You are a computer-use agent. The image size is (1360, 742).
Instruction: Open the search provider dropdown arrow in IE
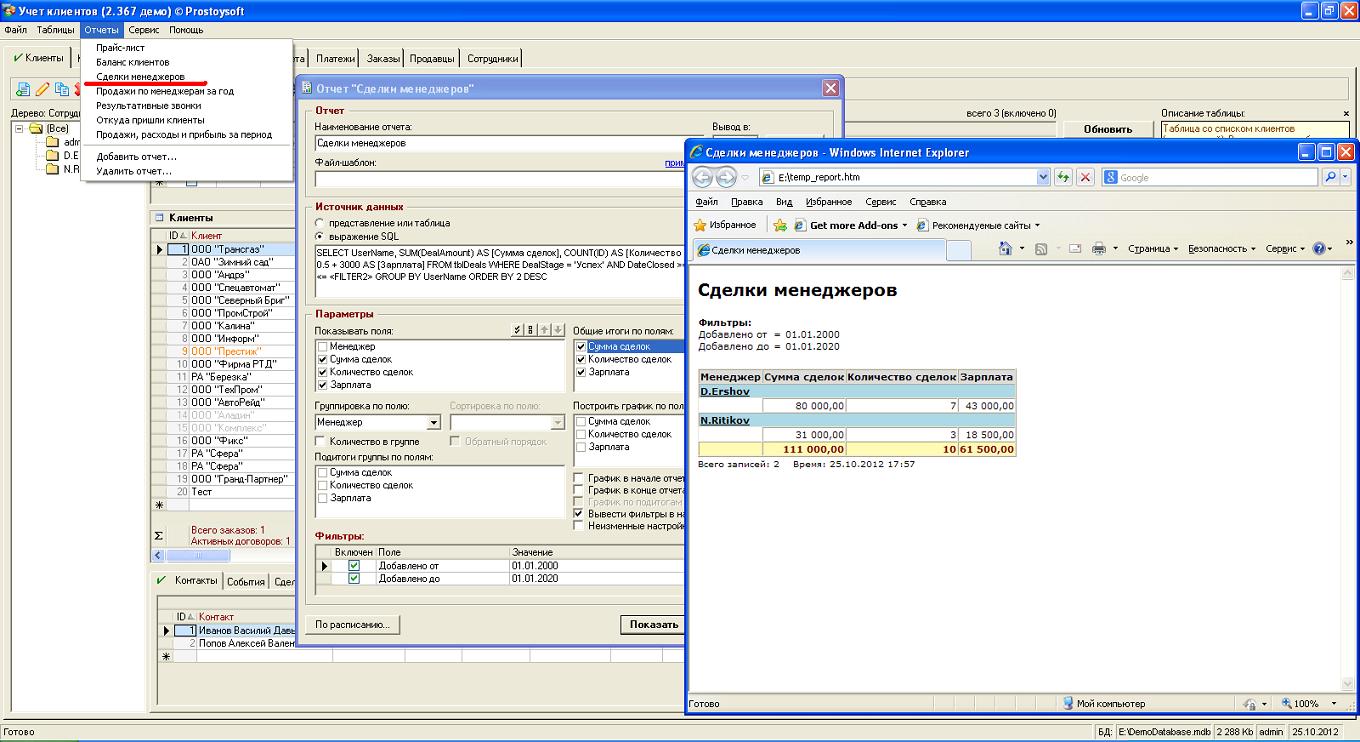(1345, 177)
